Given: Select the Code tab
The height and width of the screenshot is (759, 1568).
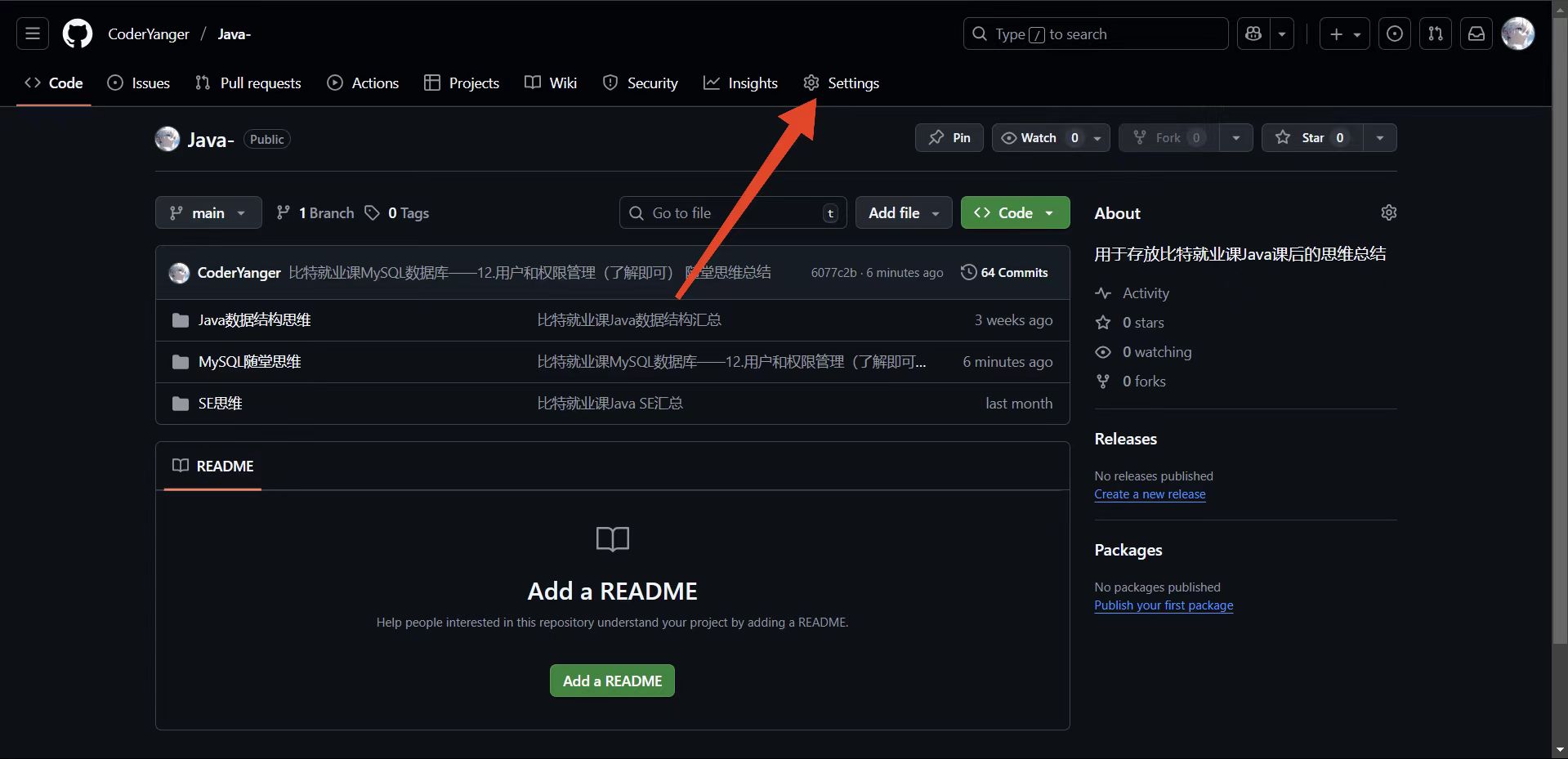Looking at the screenshot, I should (x=54, y=83).
